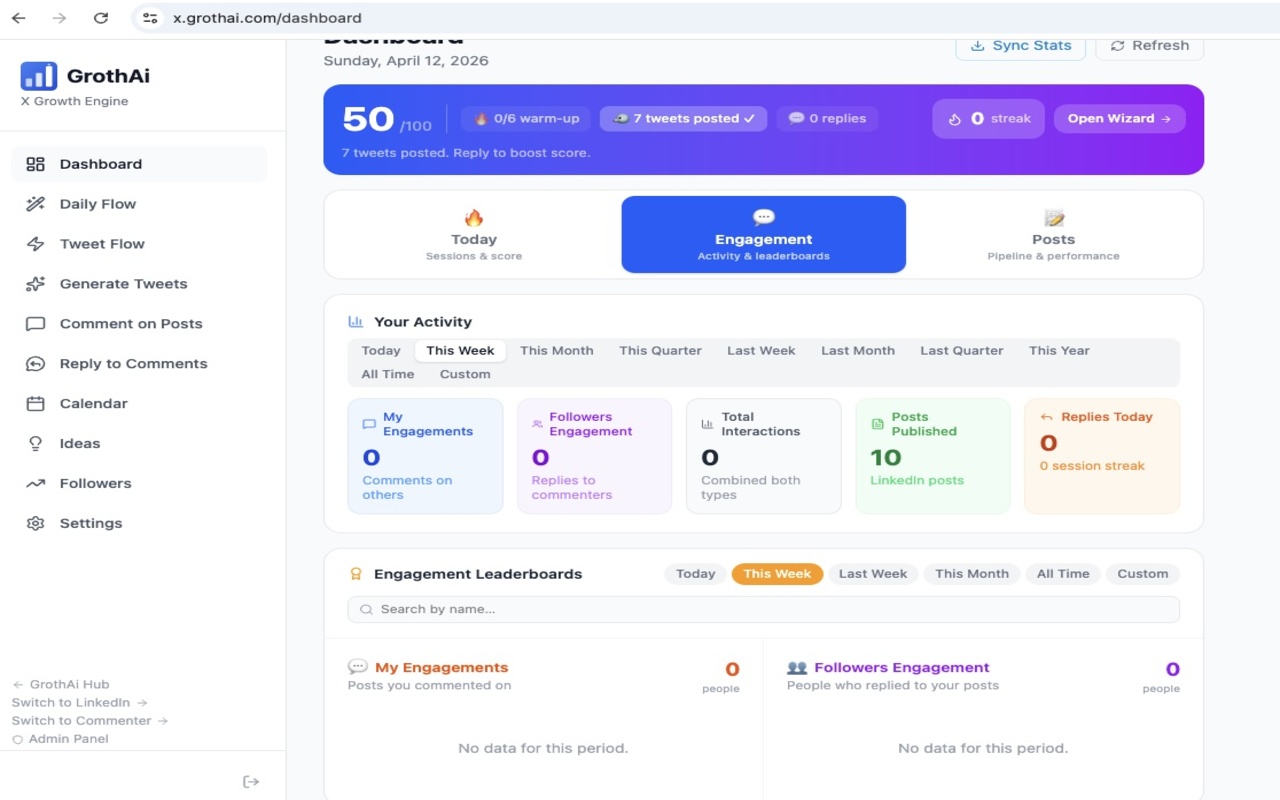Open the Calendar page in sidebar
This screenshot has height=800, width=1280.
tap(93, 404)
